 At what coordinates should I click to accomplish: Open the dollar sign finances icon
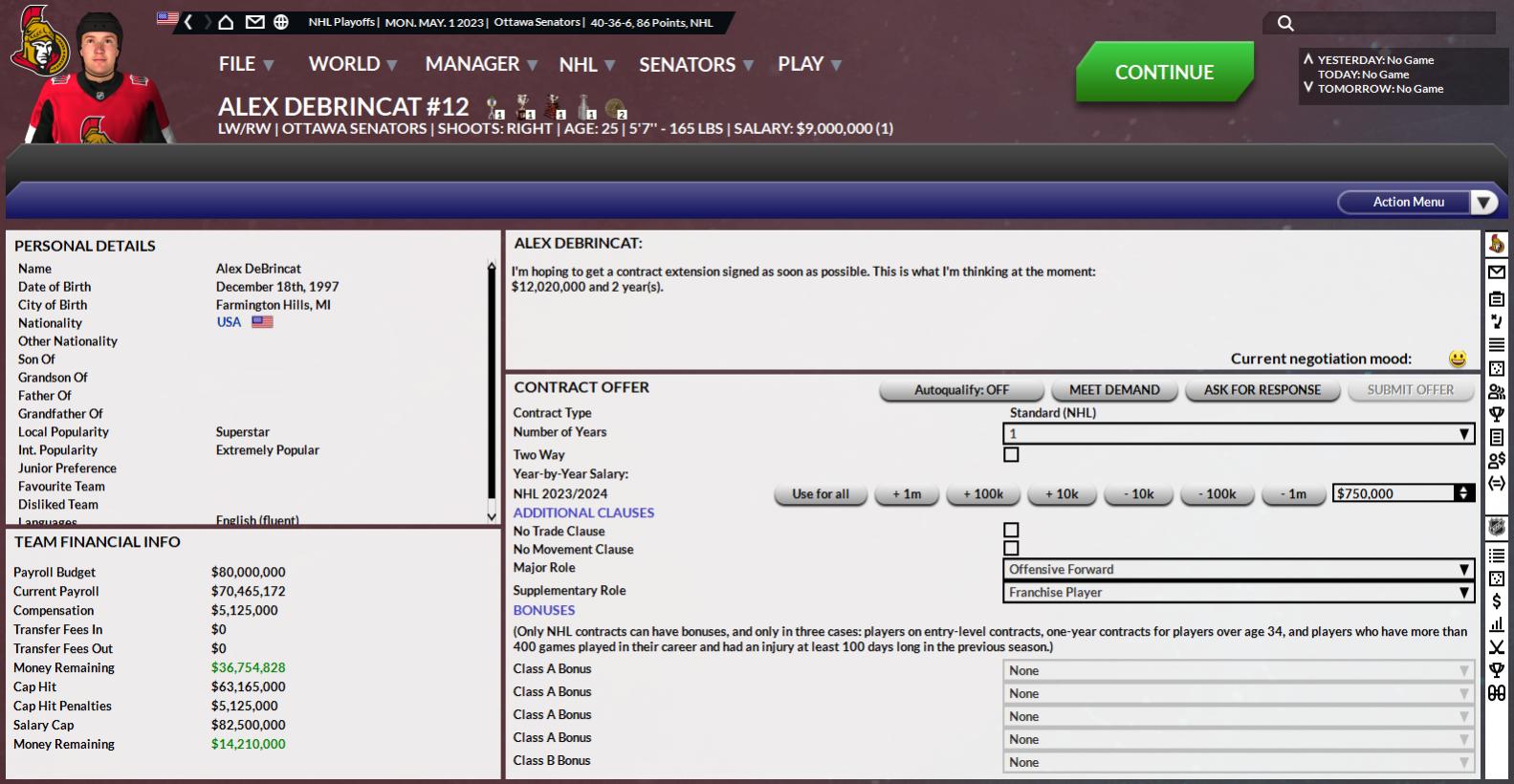tap(1497, 601)
